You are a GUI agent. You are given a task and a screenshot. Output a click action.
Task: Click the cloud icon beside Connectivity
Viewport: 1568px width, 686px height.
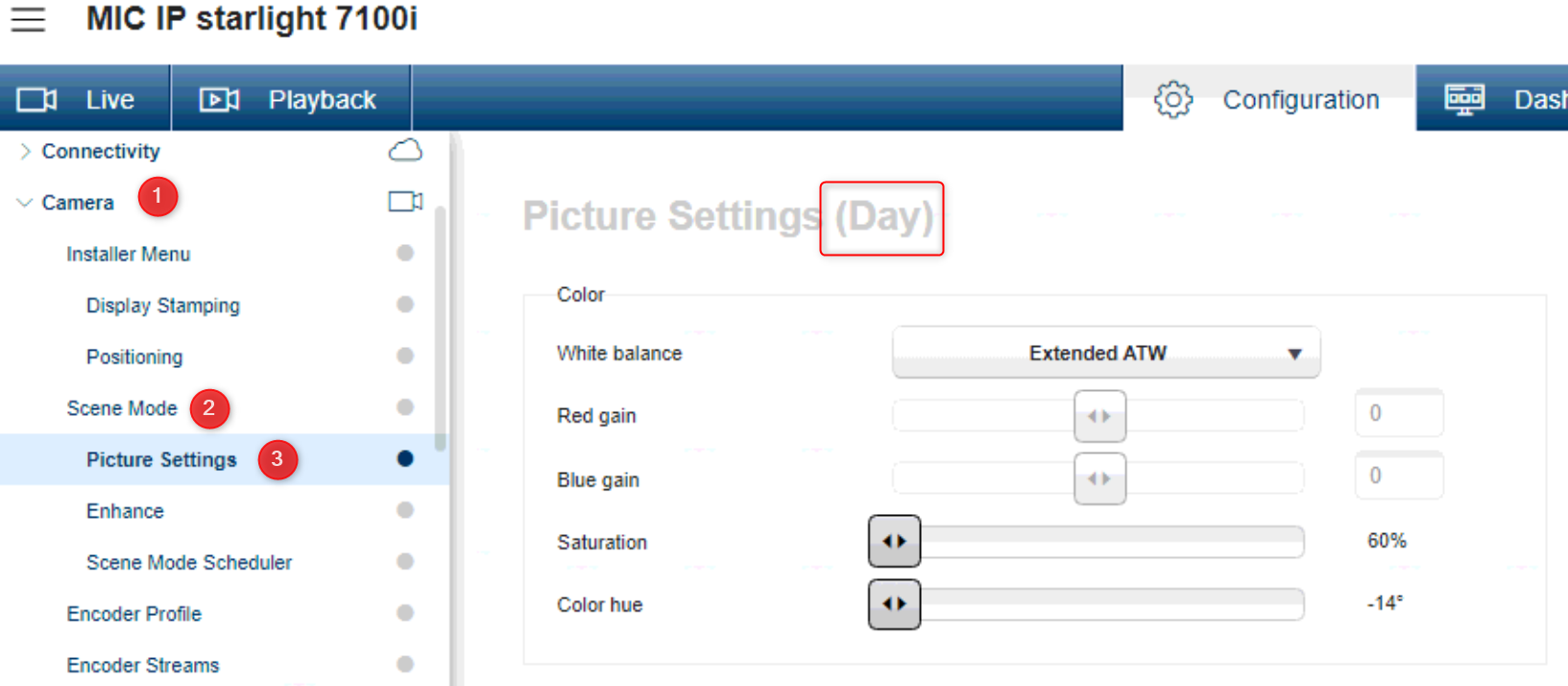(x=405, y=151)
